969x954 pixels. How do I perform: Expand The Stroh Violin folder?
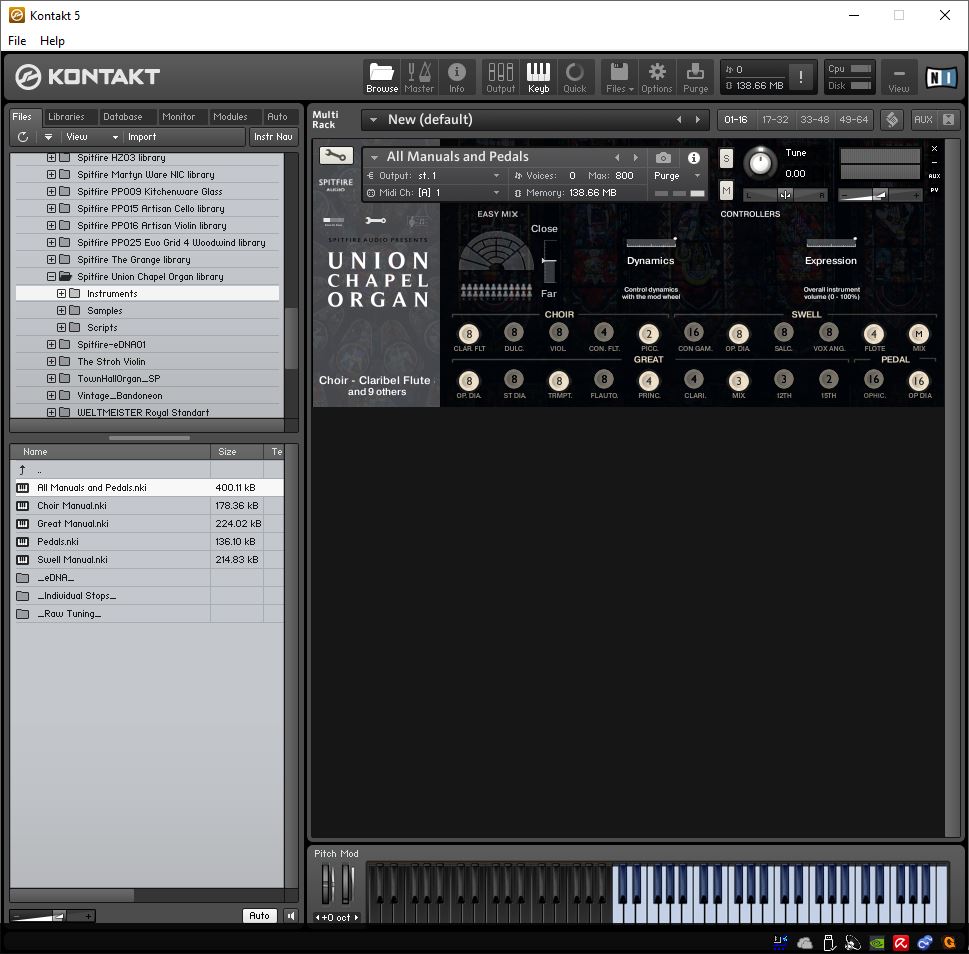pyautogui.click(x=51, y=361)
